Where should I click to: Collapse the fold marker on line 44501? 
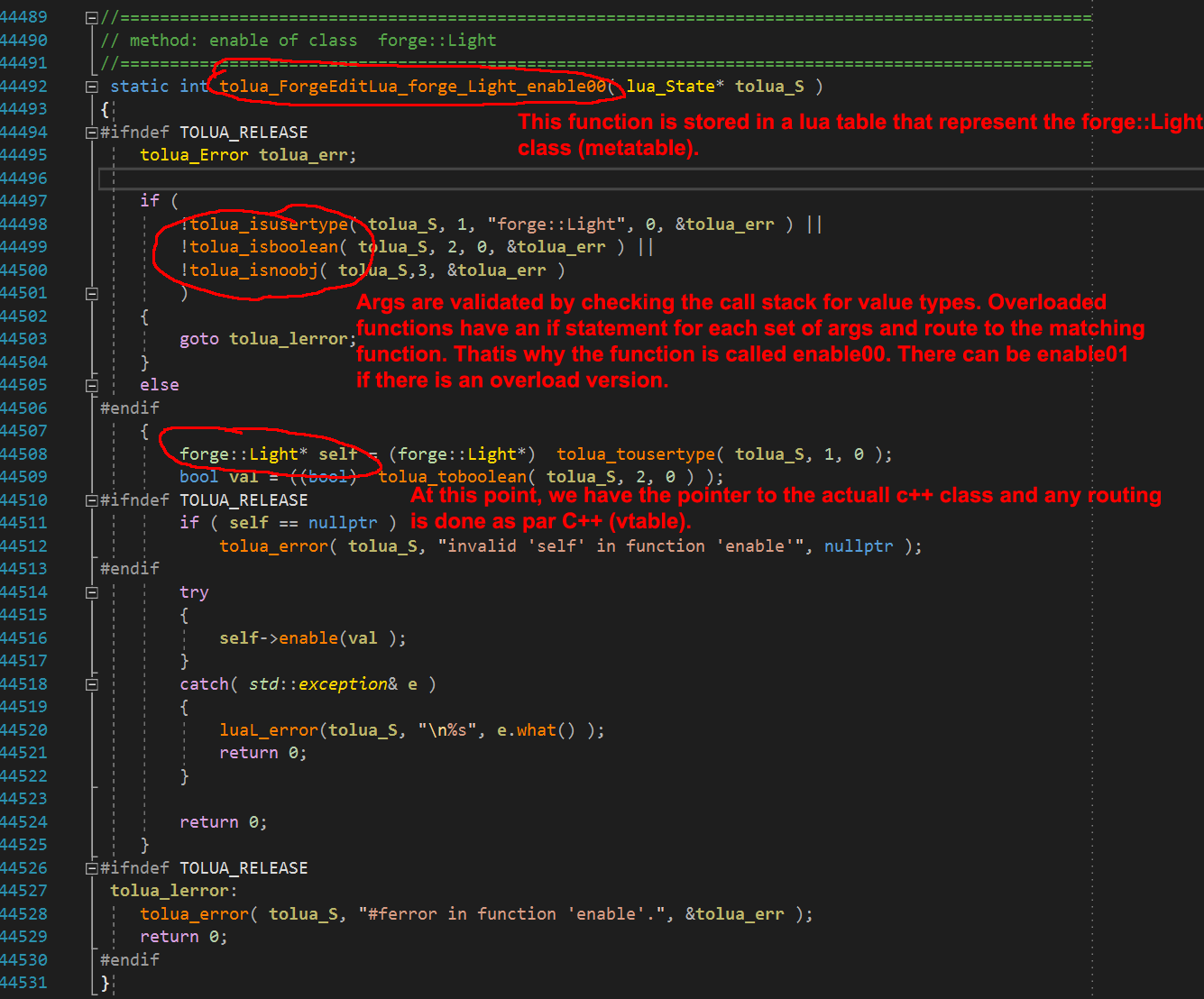coord(91,293)
